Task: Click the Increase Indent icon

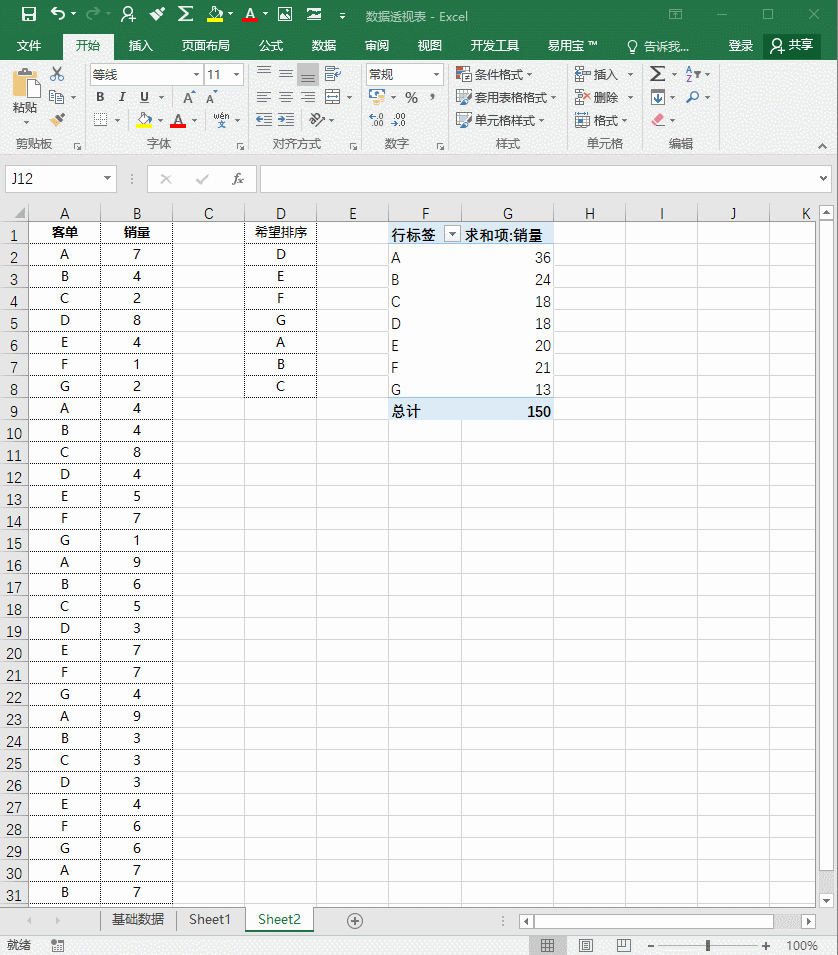Action: [x=286, y=119]
